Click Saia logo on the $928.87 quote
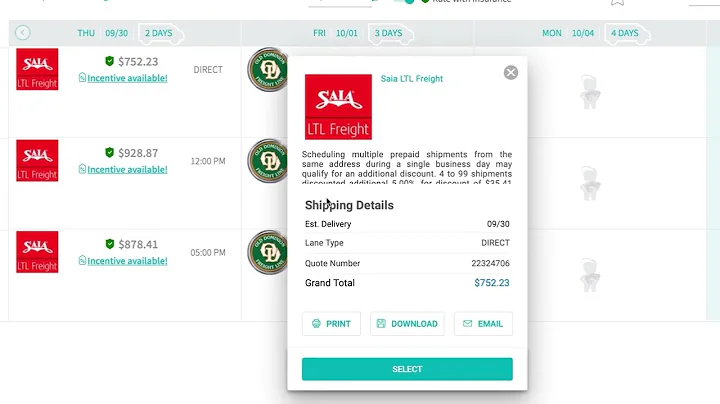Viewport: 720px width, 404px height. pos(37,161)
